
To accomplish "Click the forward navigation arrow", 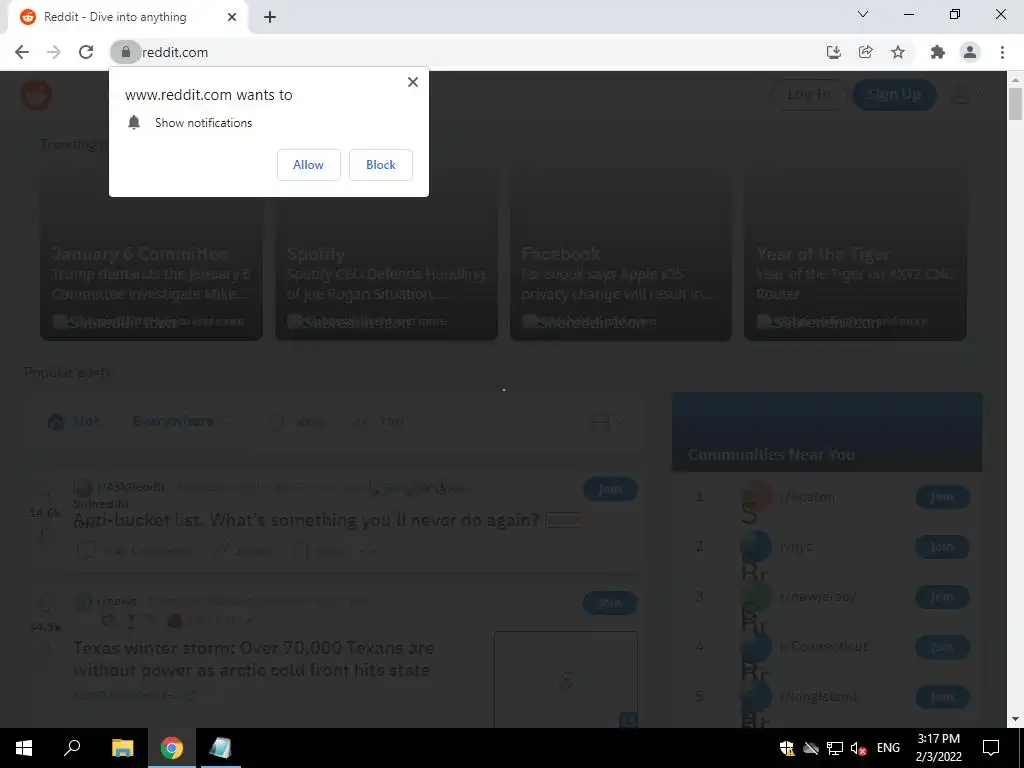I will pyautogui.click(x=54, y=52).
